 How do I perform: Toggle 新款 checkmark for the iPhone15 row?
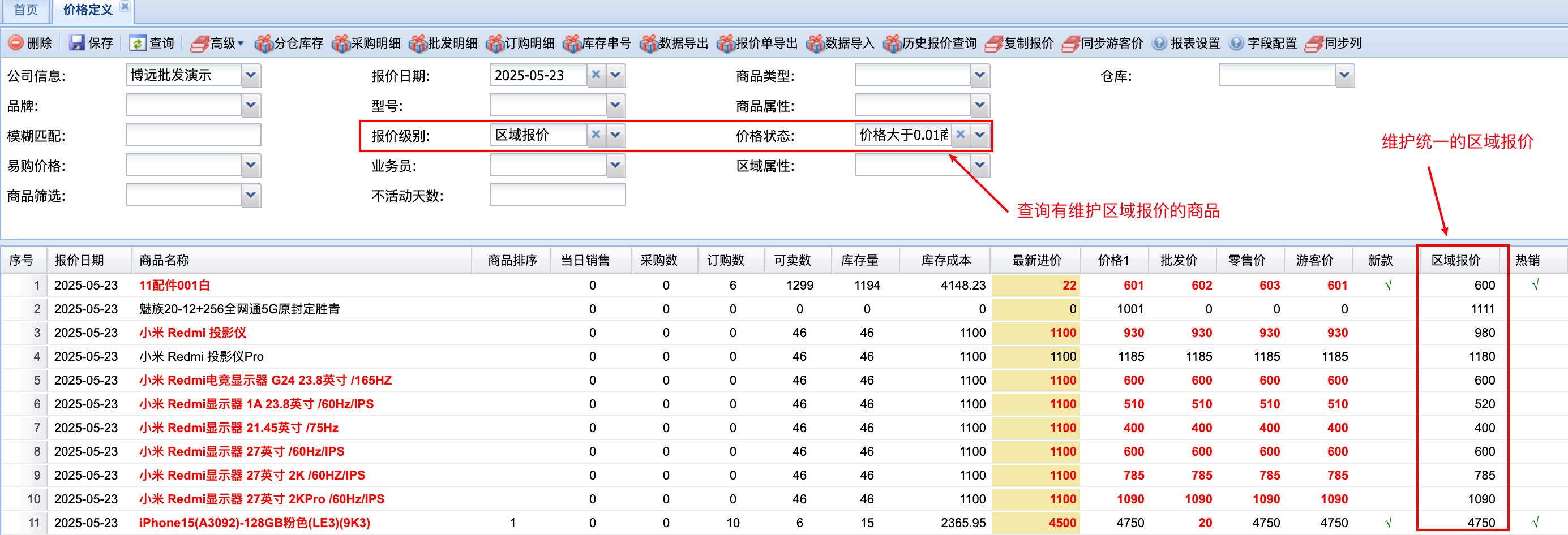tap(1389, 522)
